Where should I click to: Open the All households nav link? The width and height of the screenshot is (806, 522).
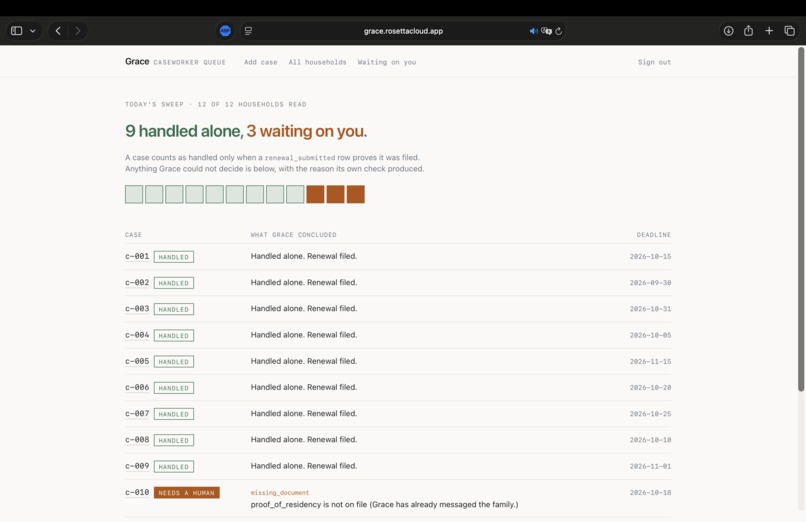point(317,62)
